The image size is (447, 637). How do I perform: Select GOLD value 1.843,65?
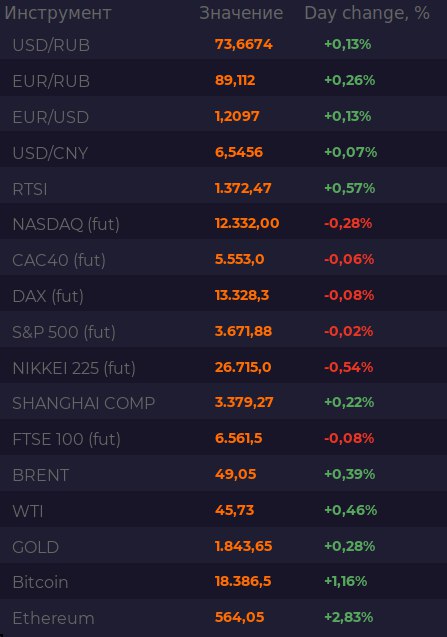pyautogui.click(x=243, y=546)
